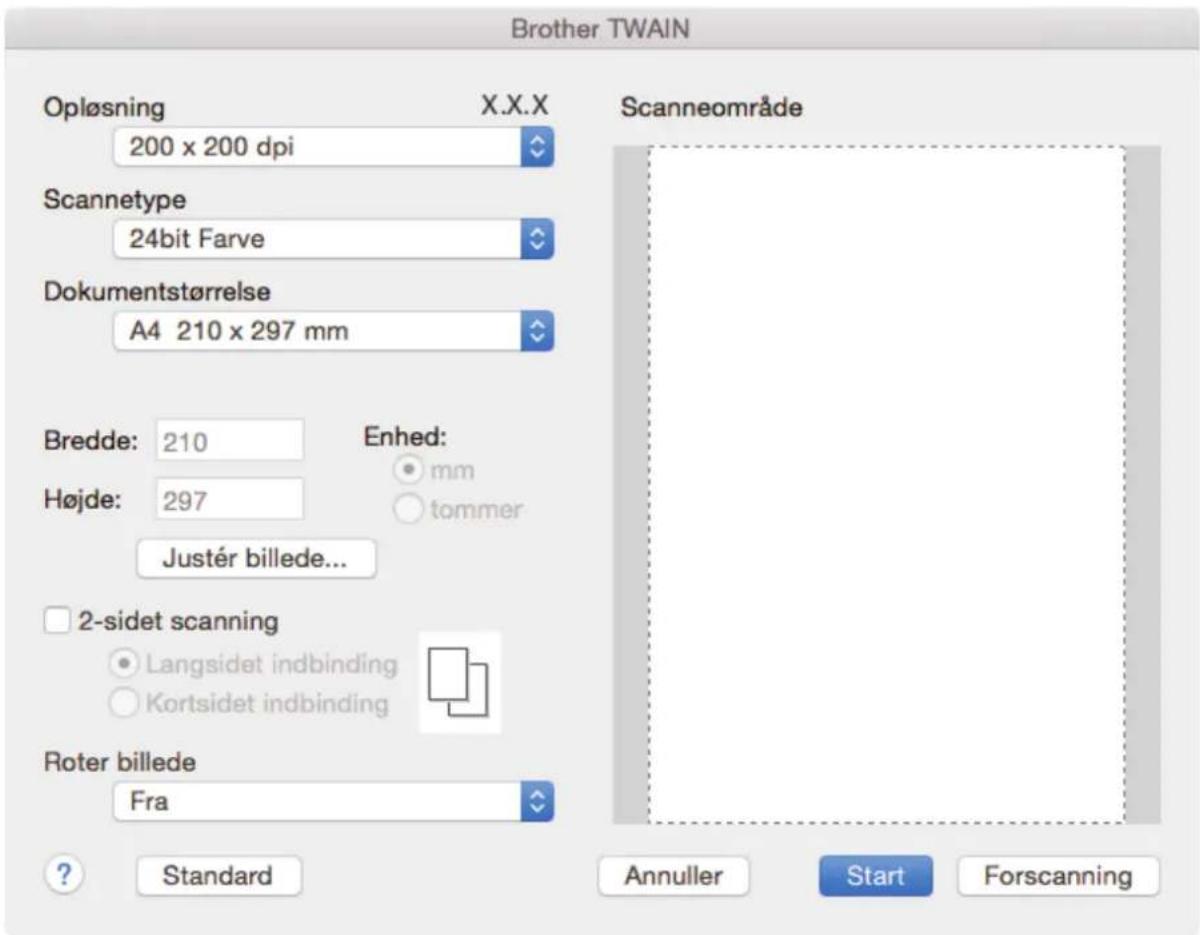Image resolution: width=1200 pixels, height=935 pixels.
Task: Enable 2-sidet scanning checkbox
Action: coord(57,621)
